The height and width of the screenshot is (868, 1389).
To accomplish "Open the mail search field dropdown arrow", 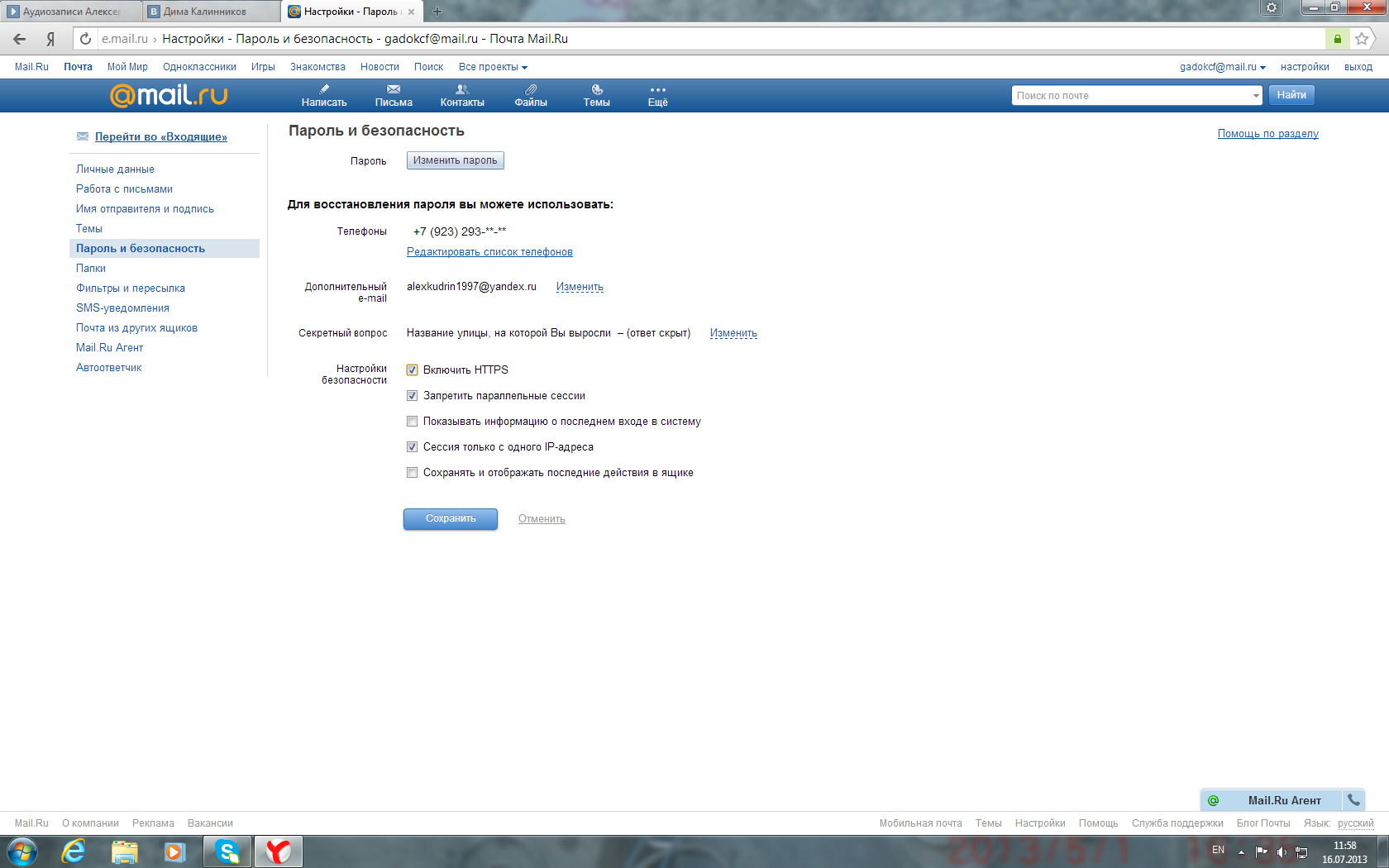I will (x=1255, y=96).
